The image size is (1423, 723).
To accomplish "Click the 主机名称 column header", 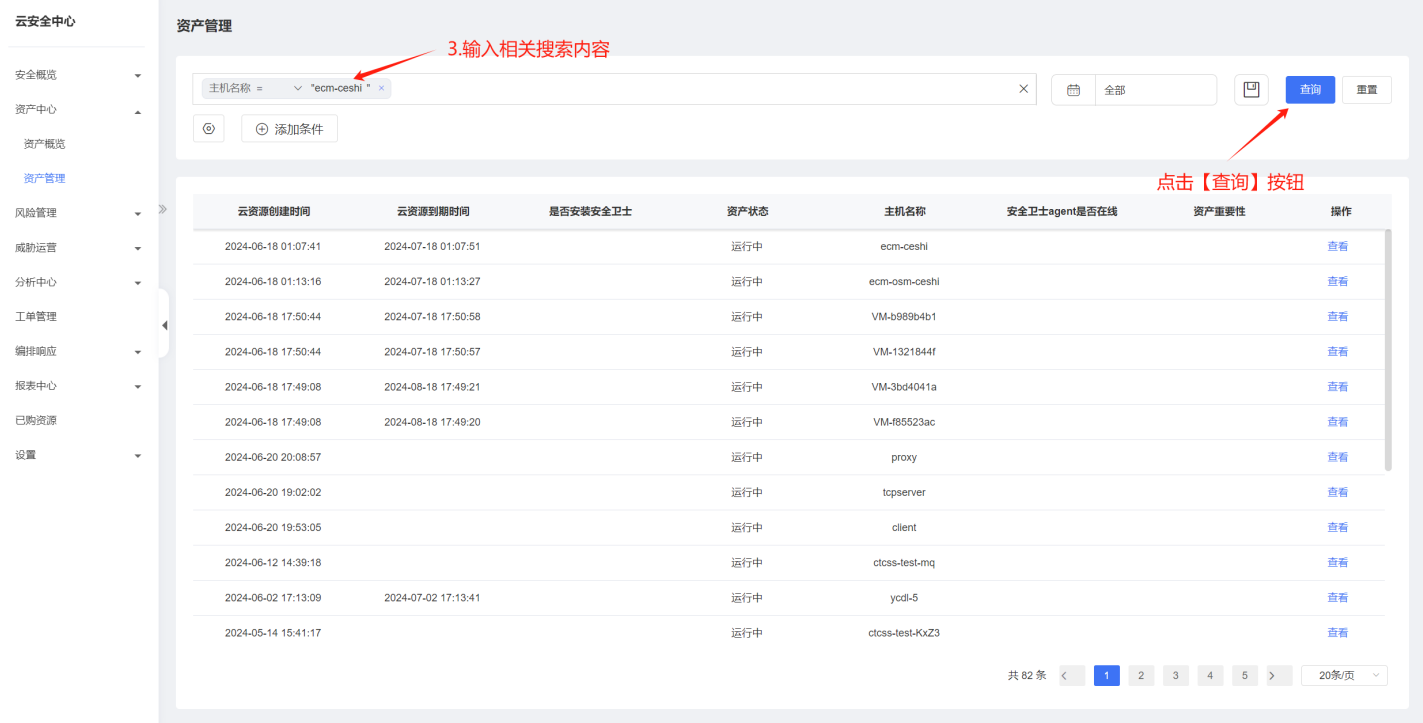I will pyautogui.click(x=905, y=211).
